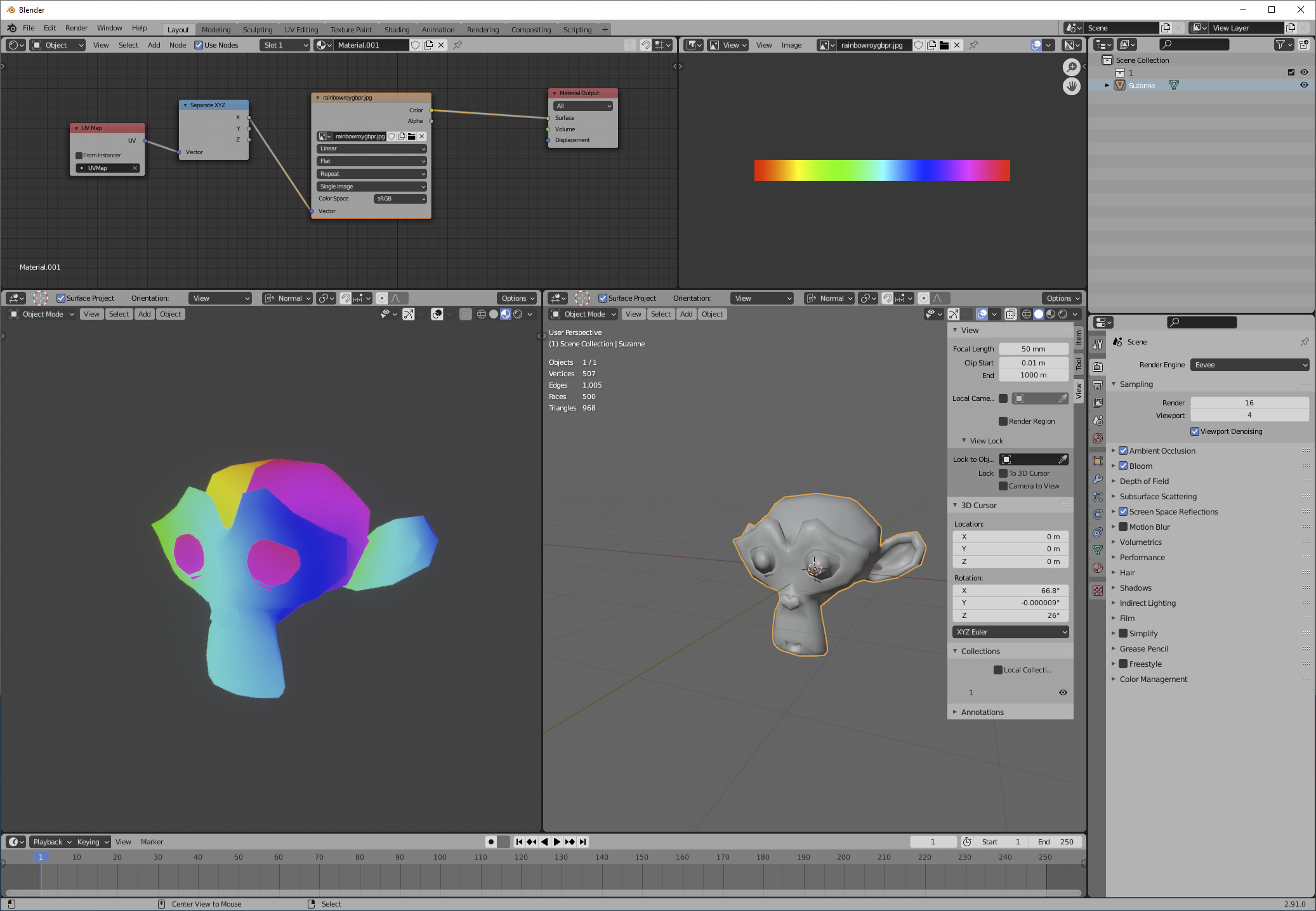Open the Marker menu in timeline

coord(152,842)
